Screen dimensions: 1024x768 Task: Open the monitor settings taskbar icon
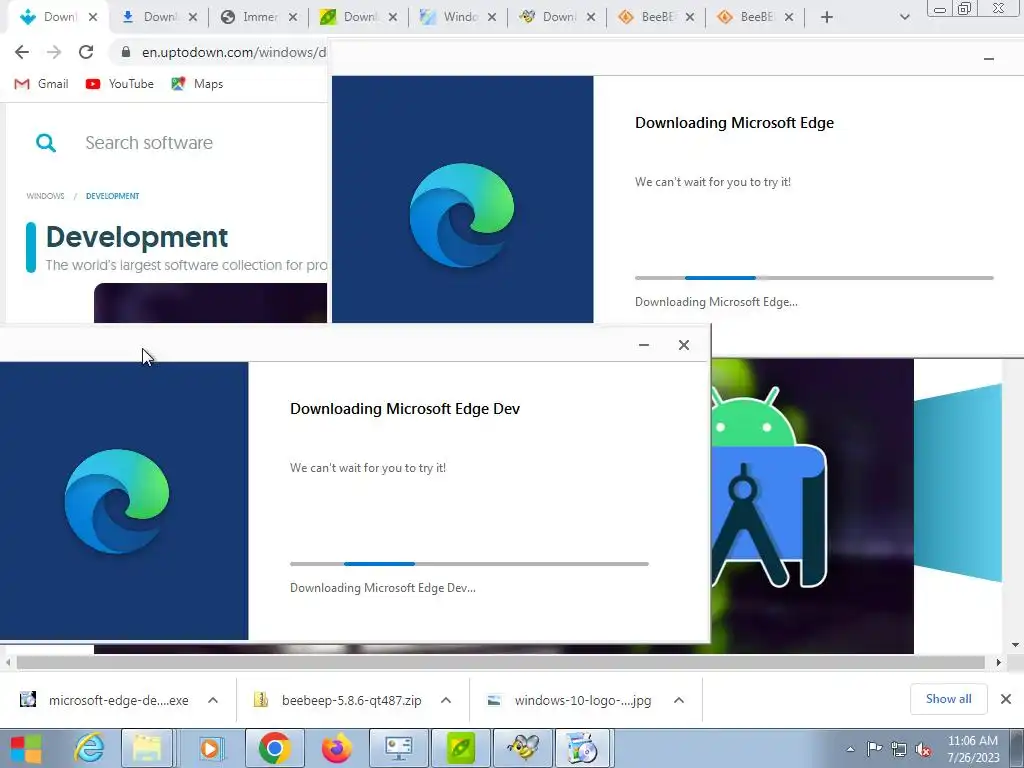(x=398, y=748)
